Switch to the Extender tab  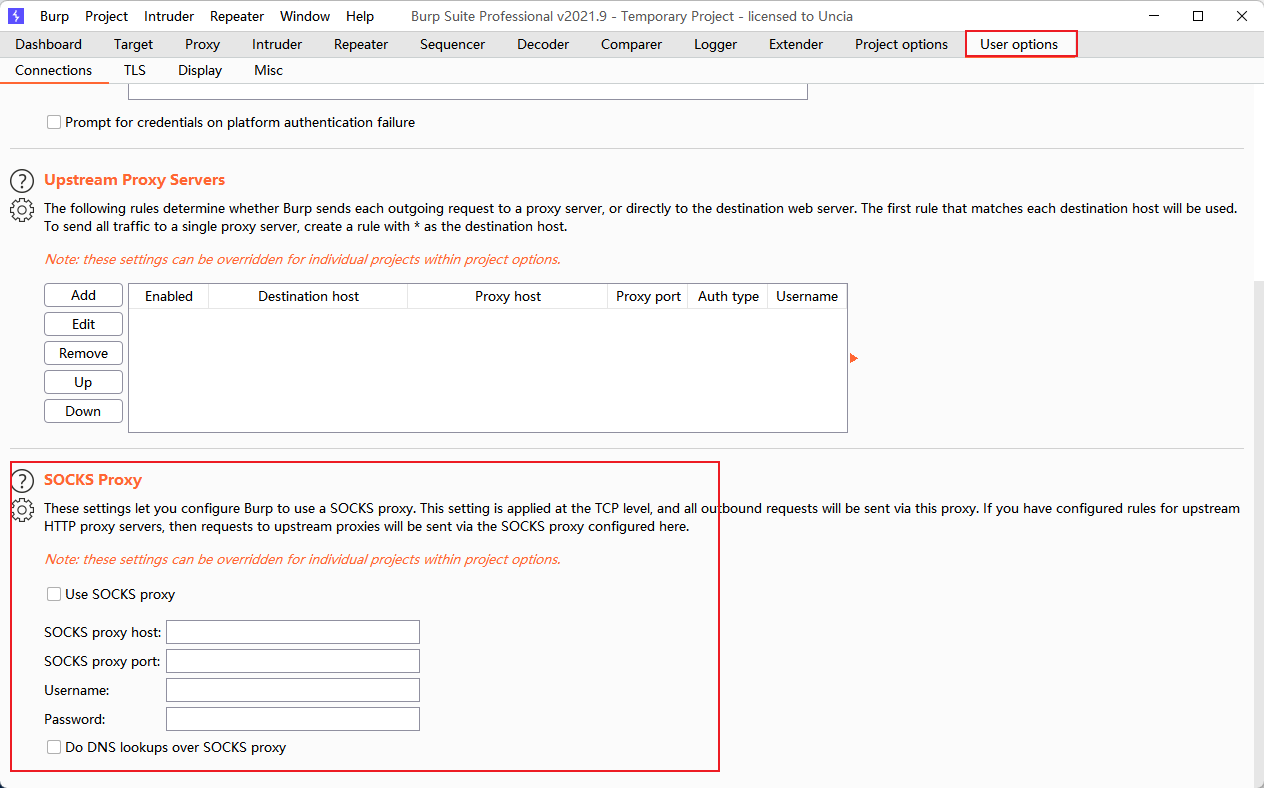coord(796,44)
